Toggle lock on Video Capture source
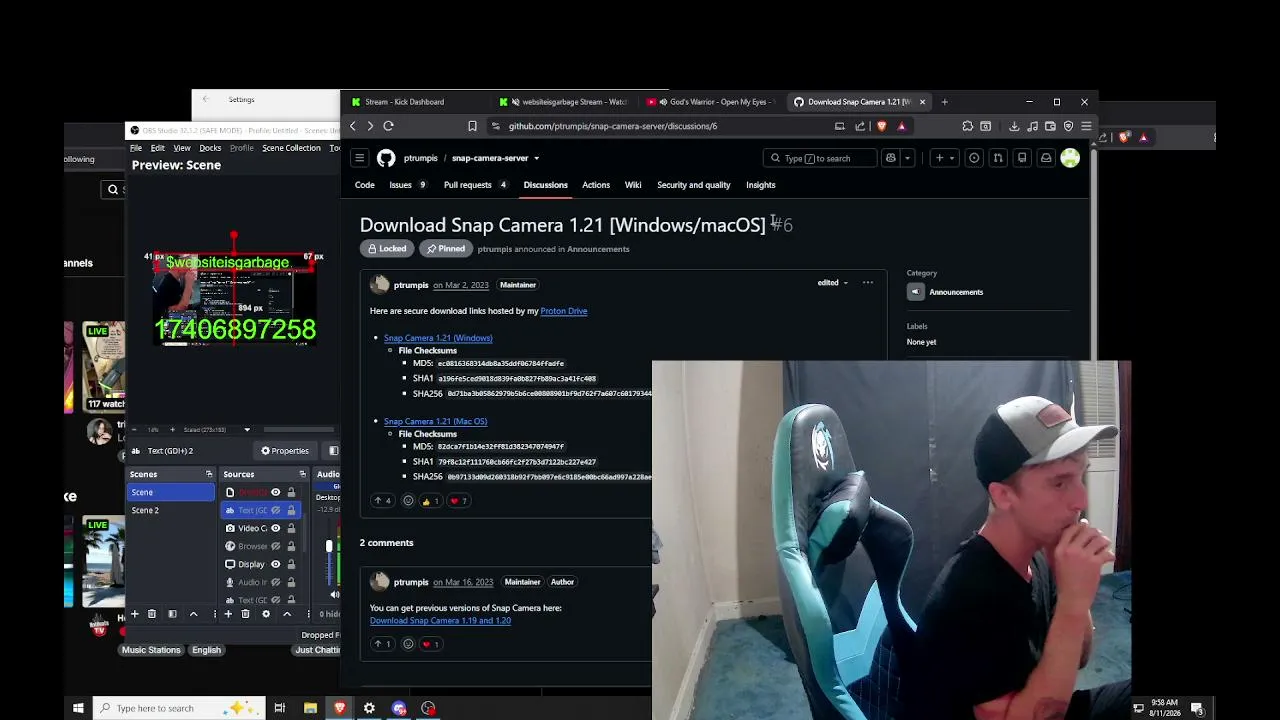 pos(291,528)
